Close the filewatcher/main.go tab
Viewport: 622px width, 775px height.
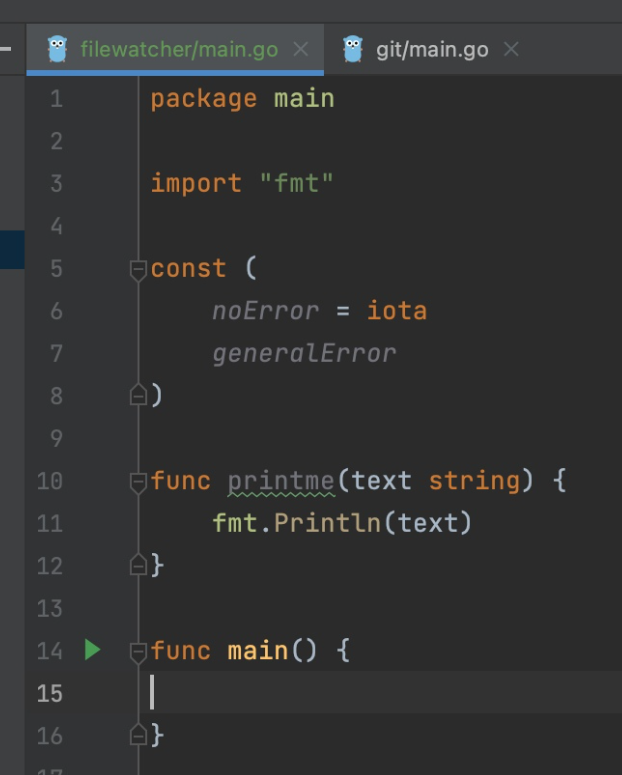pos(301,49)
